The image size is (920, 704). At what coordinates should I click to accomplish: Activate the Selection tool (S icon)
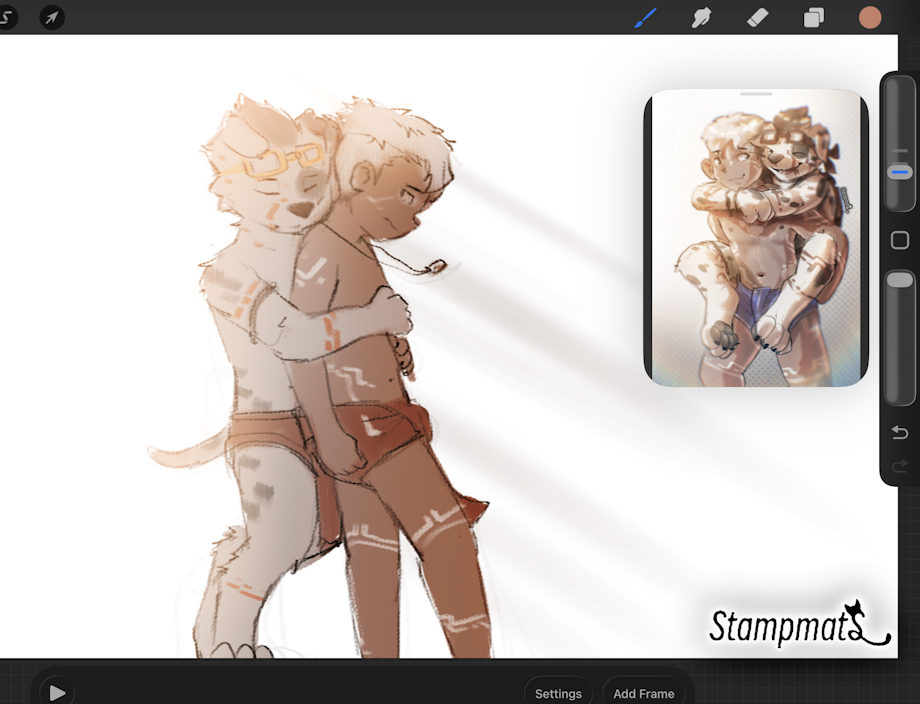(6, 18)
